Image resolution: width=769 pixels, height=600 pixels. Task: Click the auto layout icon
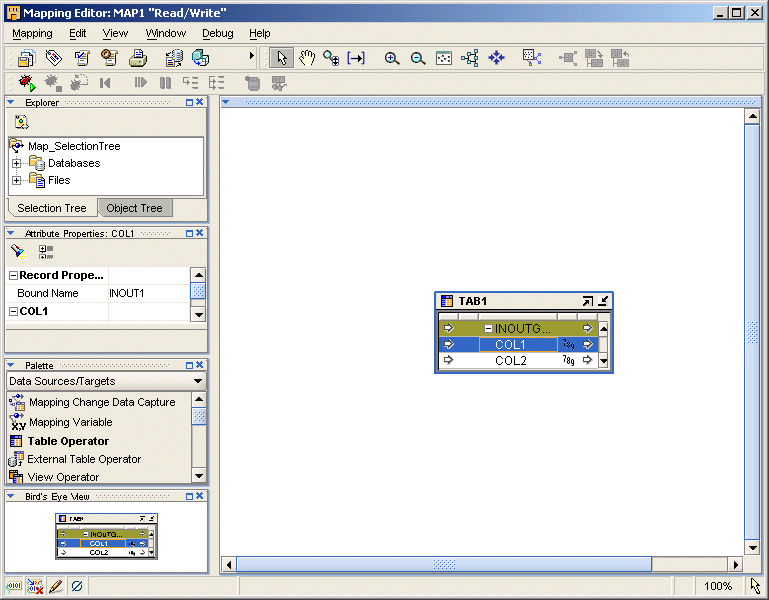pos(470,58)
